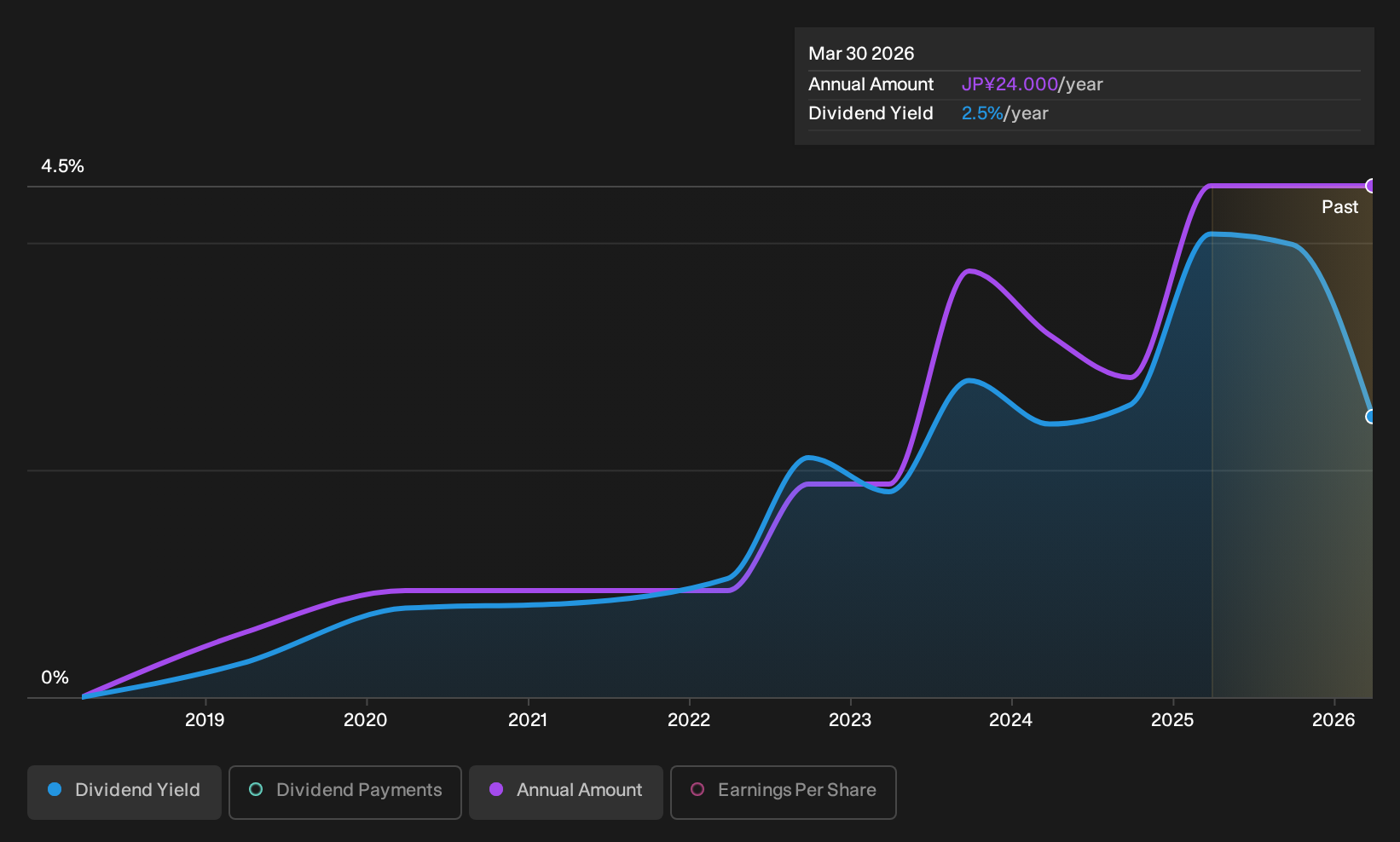
Task: Click the teal Dividend Payments legend circle
Action: (x=256, y=790)
